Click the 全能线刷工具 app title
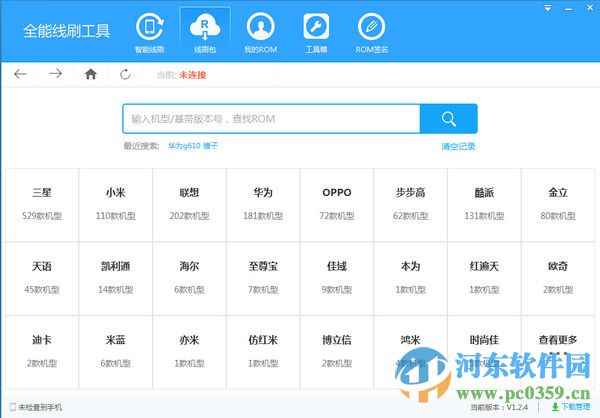The width and height of the screenshot is (600, 418). pyautogui.click(x=67, y=31)
